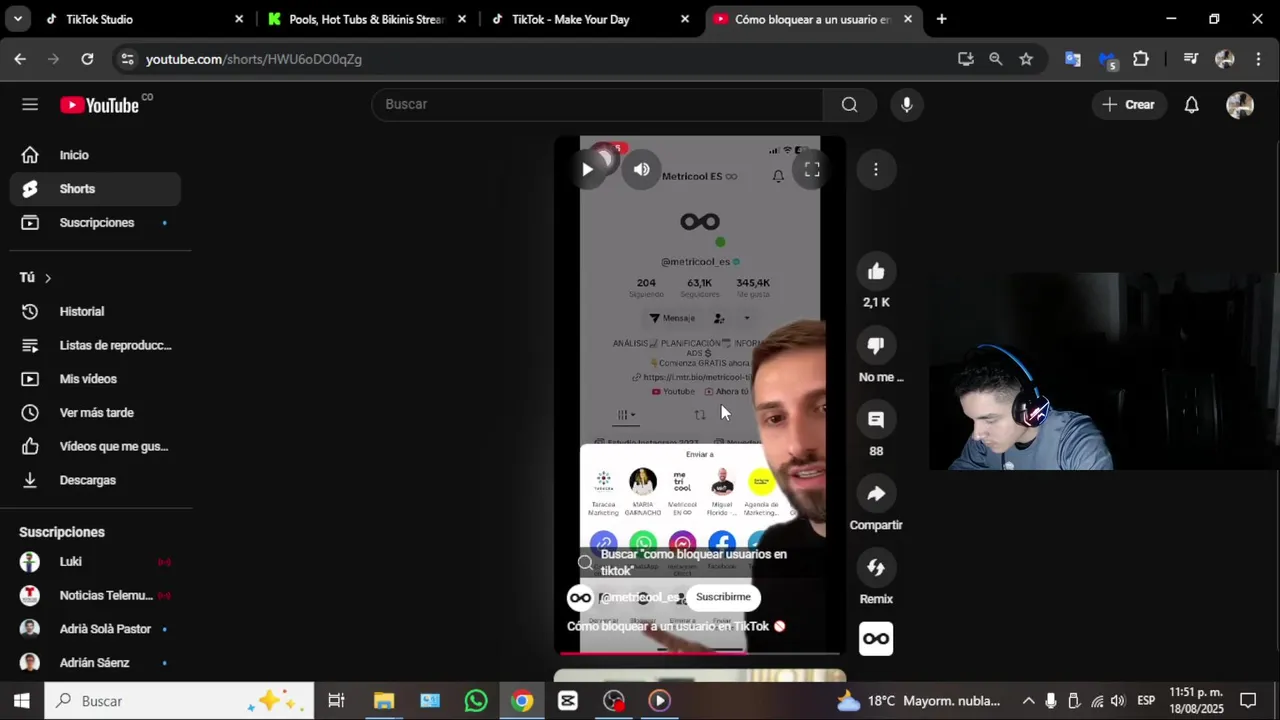Bookmark this page with the star
Image resolution: width=1280 pixels, height=720 pixels.
(x=1025, y=59)
